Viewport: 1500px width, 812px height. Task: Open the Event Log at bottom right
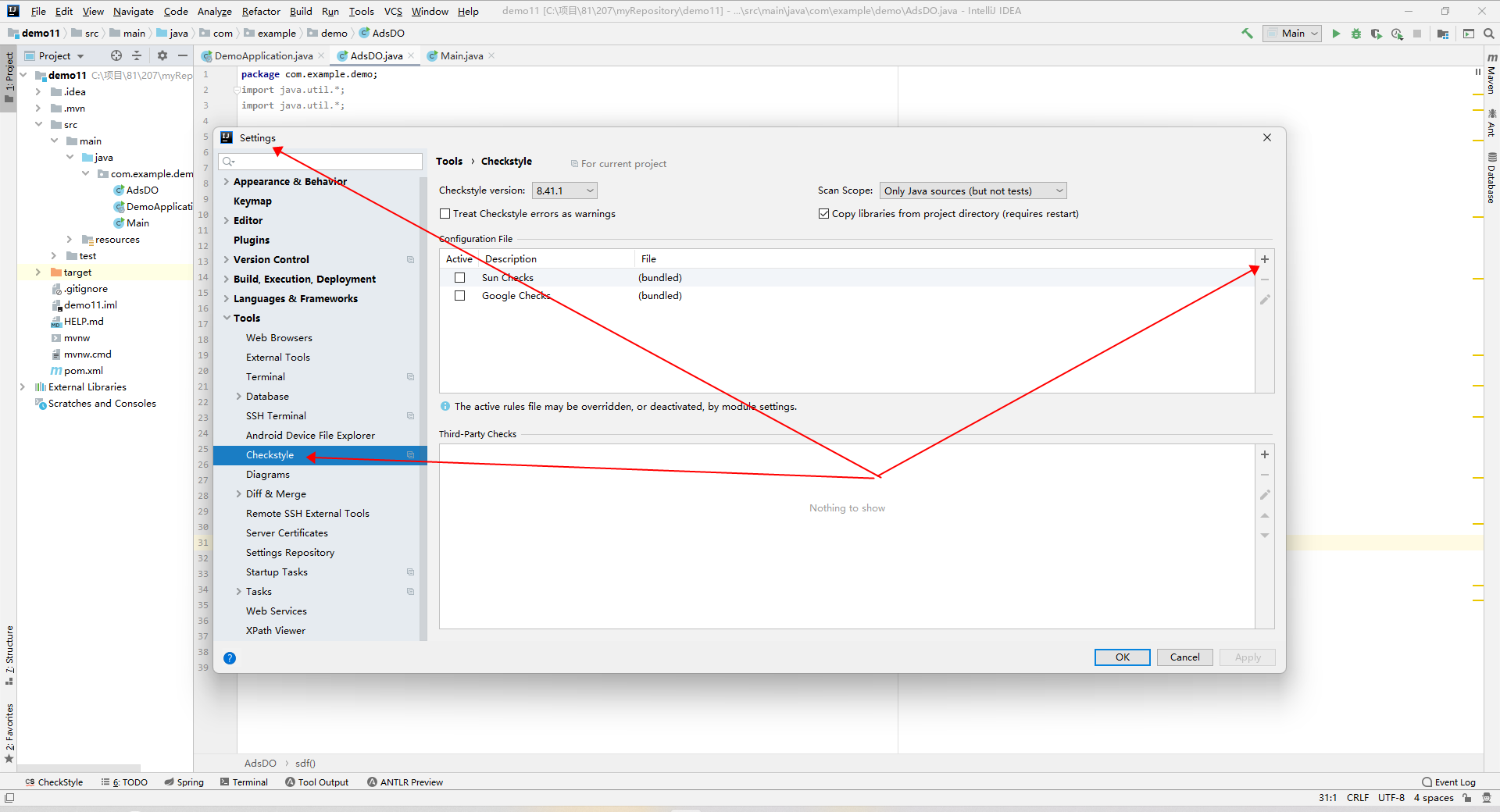(1449, 782)
